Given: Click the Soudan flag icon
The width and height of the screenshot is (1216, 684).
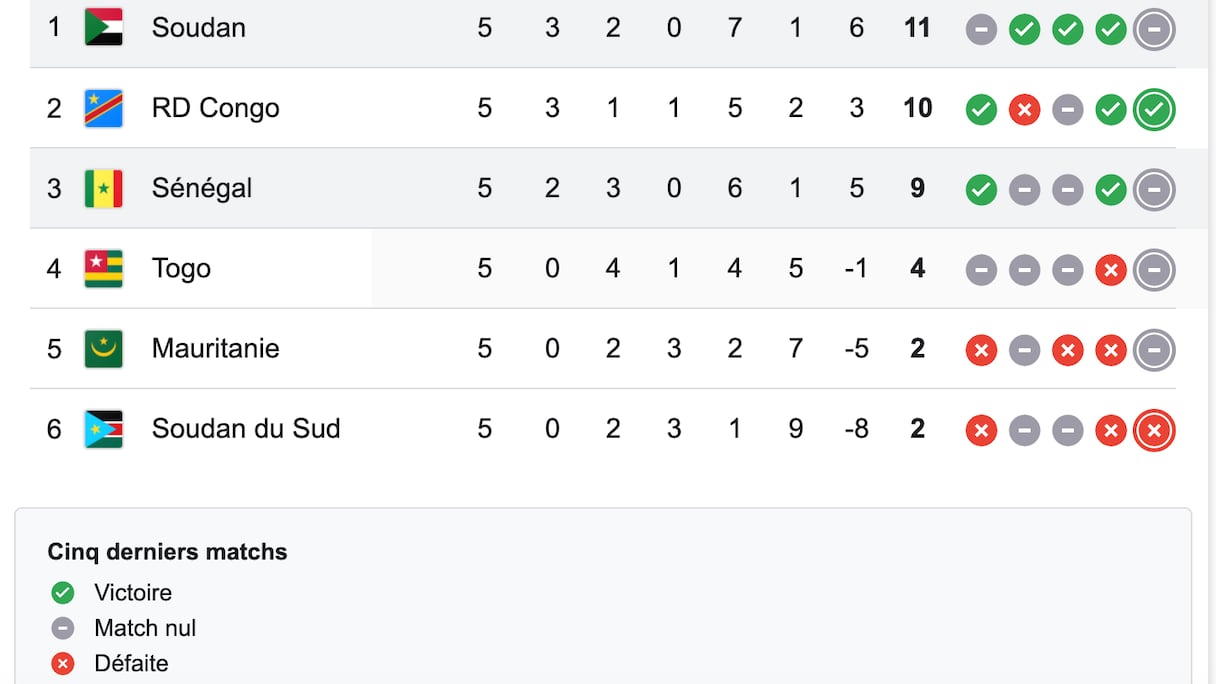Looking at the screenshot, I should pyautogui.click(x=103, y=27).
